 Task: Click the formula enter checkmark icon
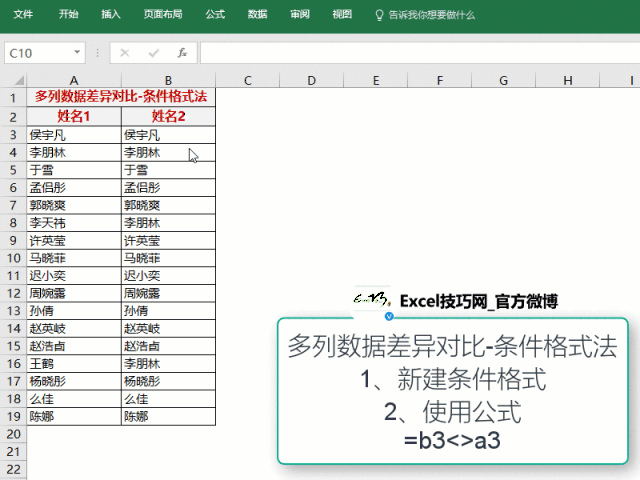pos(154,53)
